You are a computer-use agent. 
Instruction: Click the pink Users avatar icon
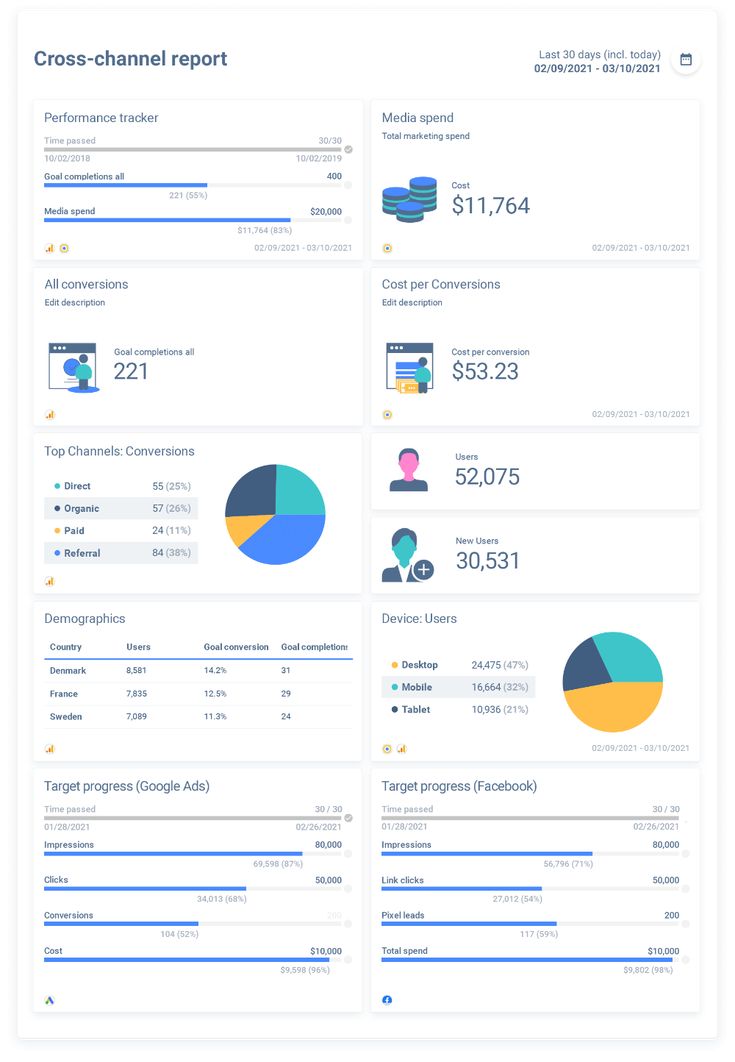click(408, 470)
